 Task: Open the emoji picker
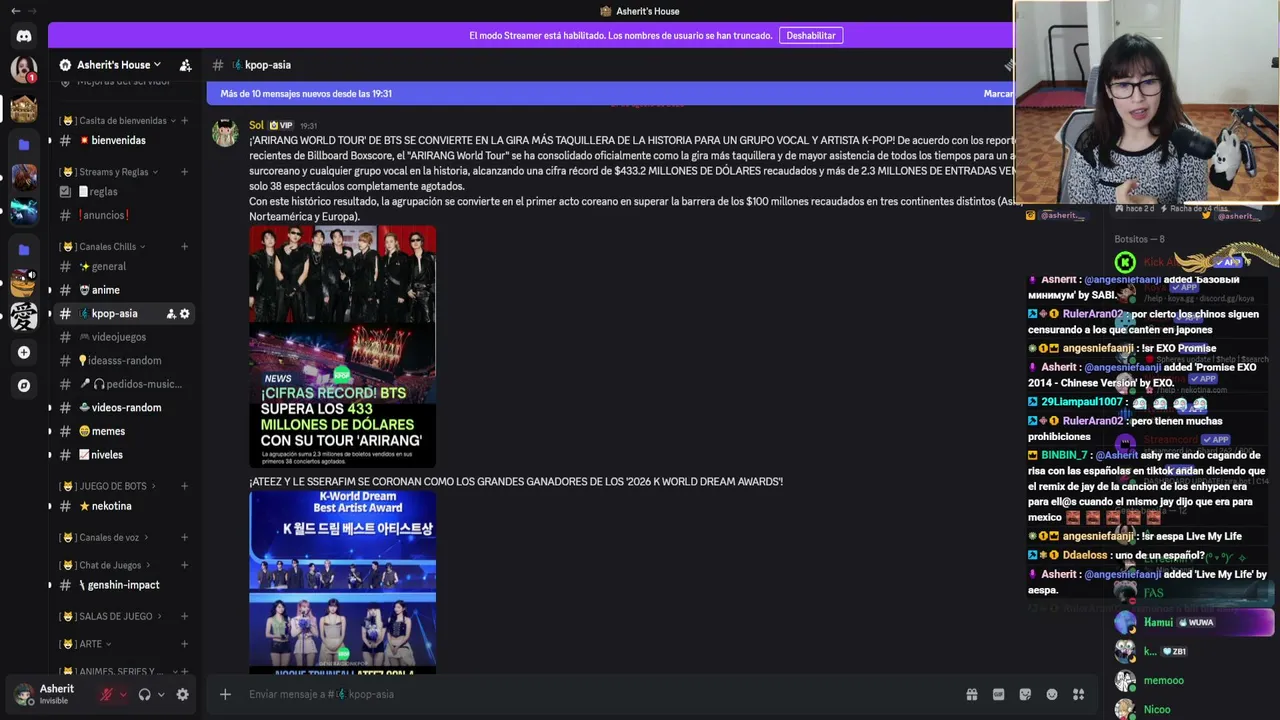pyautogui.click(x=1052, y=694)
